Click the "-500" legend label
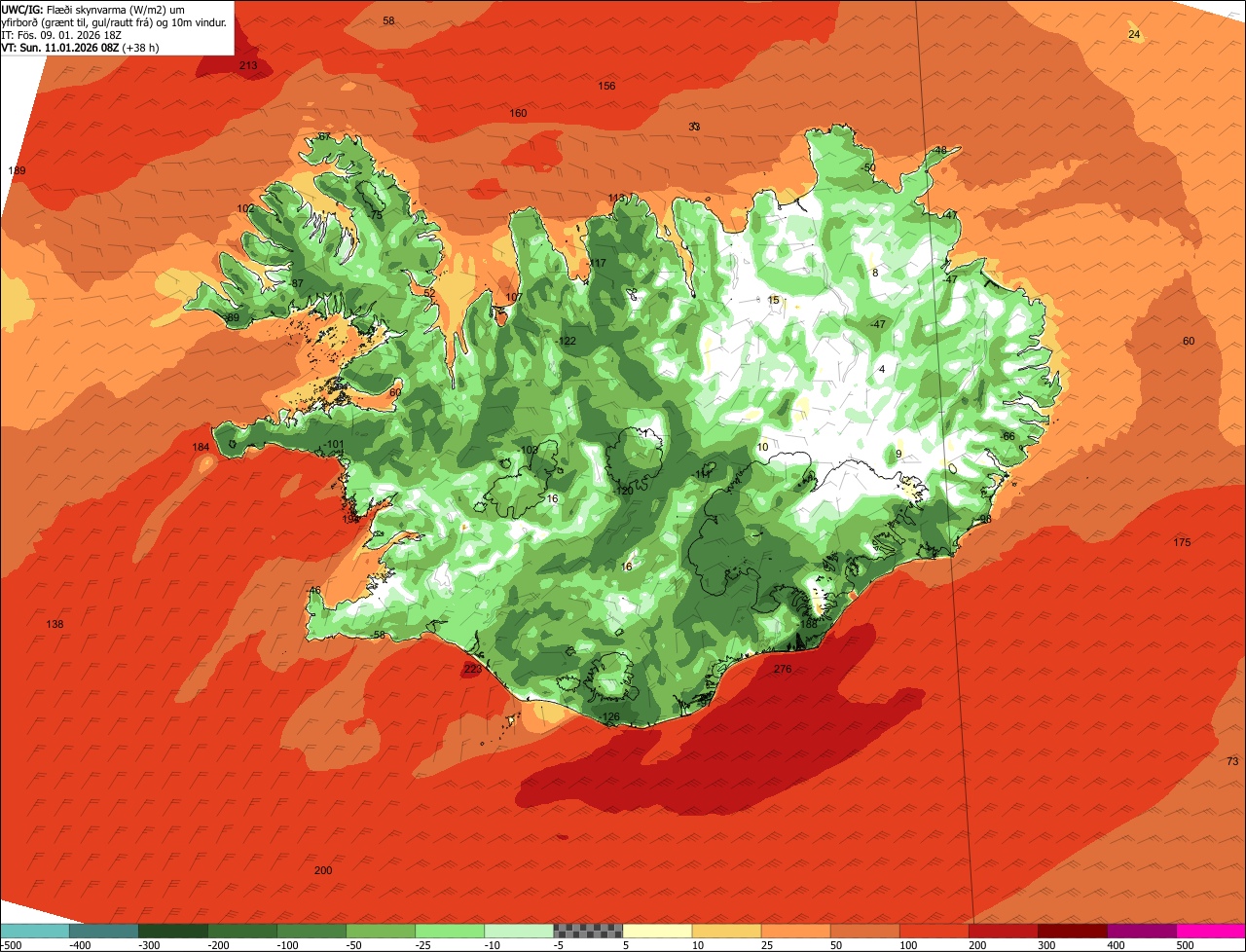Image resolution: width=1246 pixels, height=952 pixels. (x=12, y=944)
